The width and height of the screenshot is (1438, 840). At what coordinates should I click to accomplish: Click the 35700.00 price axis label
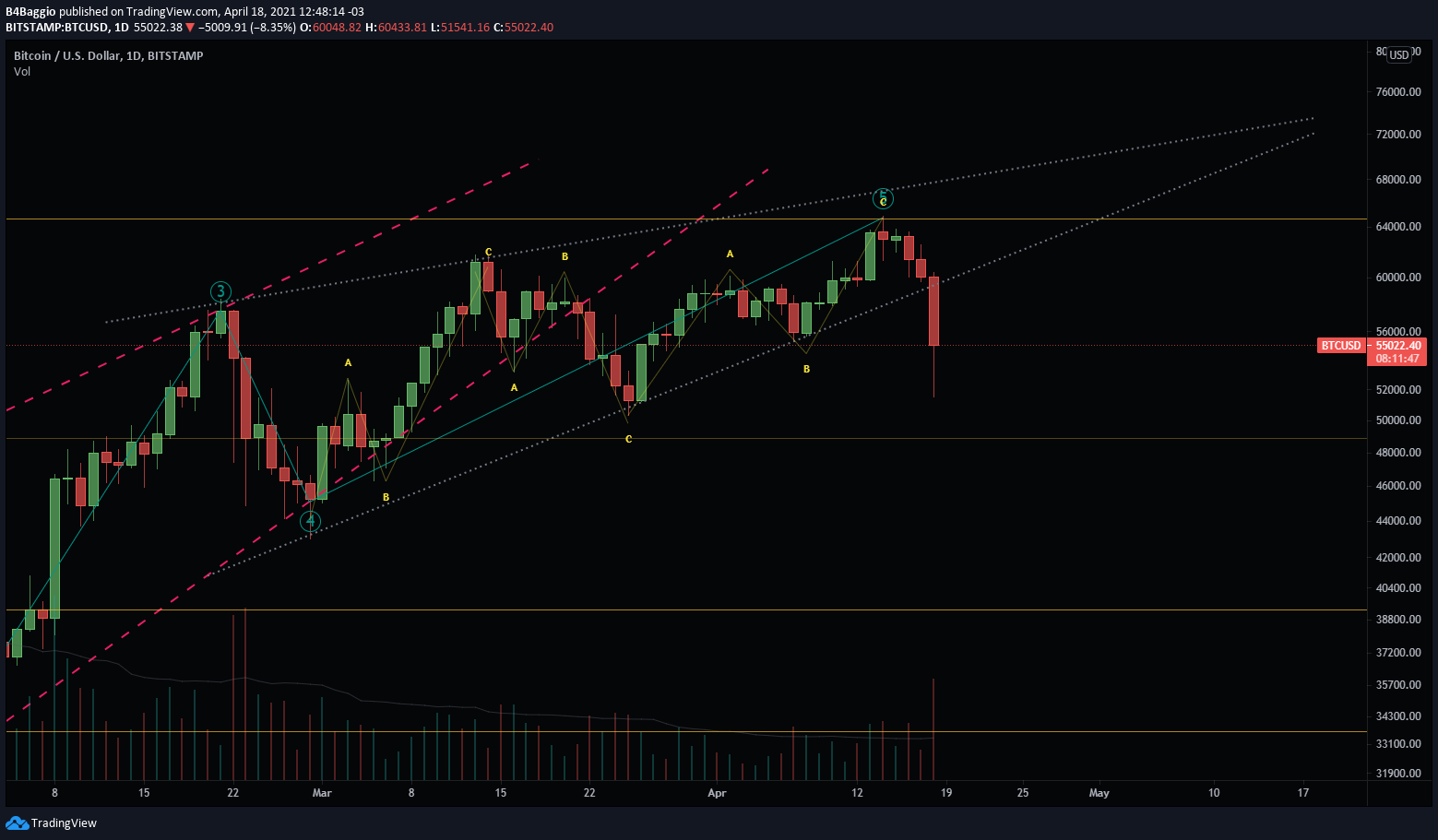click(x=1398, y=685)
